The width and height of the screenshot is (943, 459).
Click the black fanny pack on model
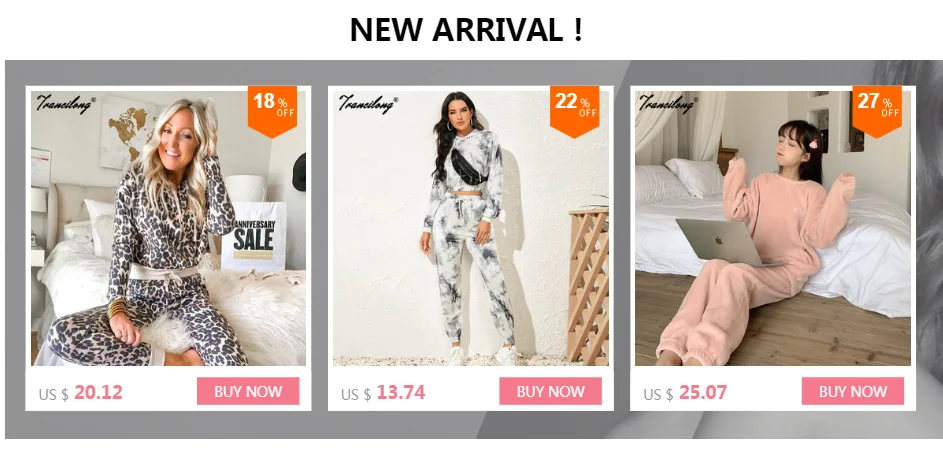coord(466,165)
